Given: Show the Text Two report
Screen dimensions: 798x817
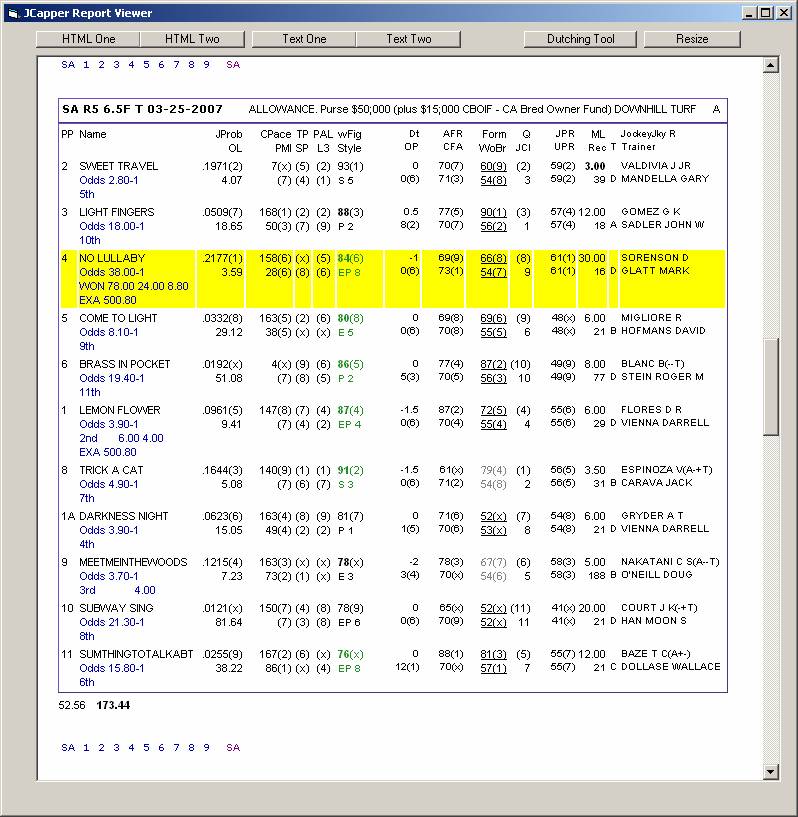Looking at the screenshot, I should coord(409,39).
